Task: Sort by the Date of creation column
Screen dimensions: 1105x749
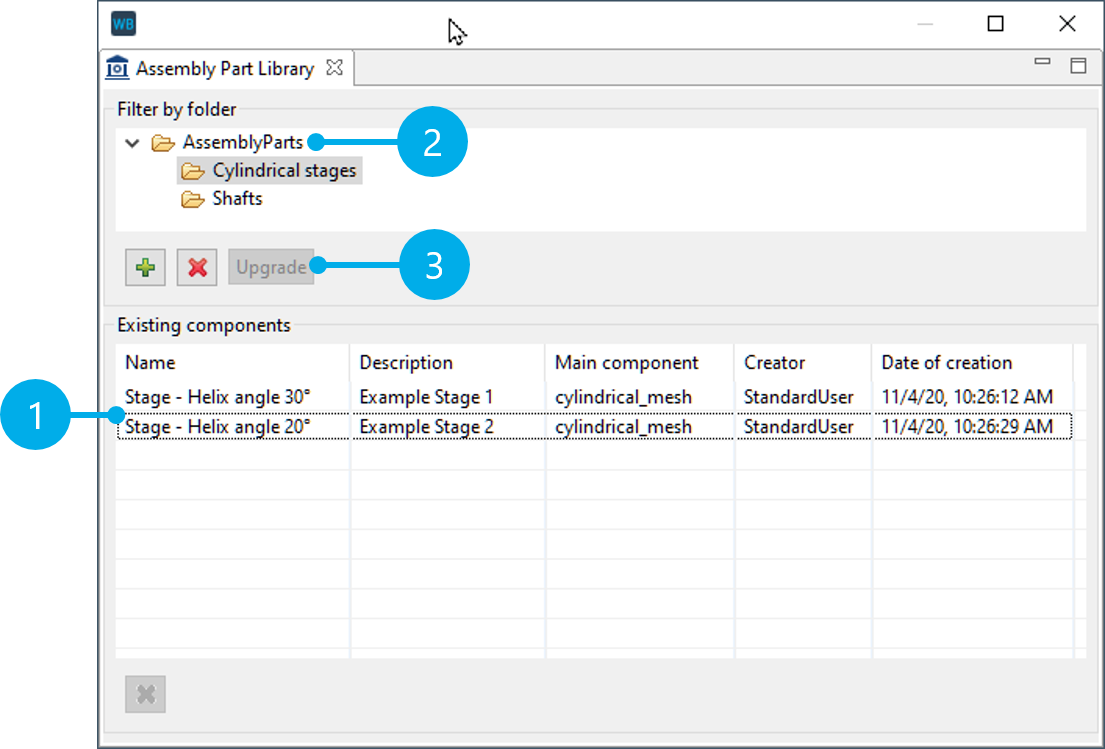Action: (946, 363)
